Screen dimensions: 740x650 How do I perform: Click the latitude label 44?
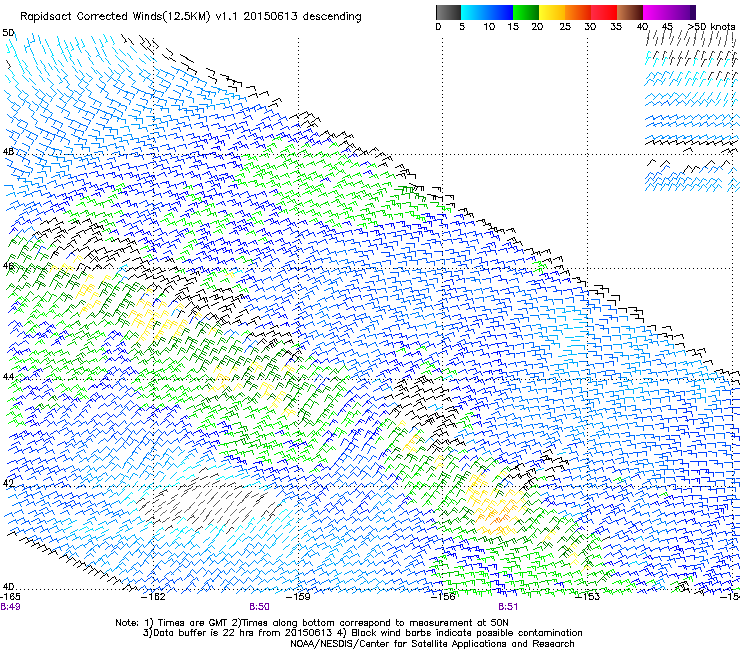pos(8,377)
